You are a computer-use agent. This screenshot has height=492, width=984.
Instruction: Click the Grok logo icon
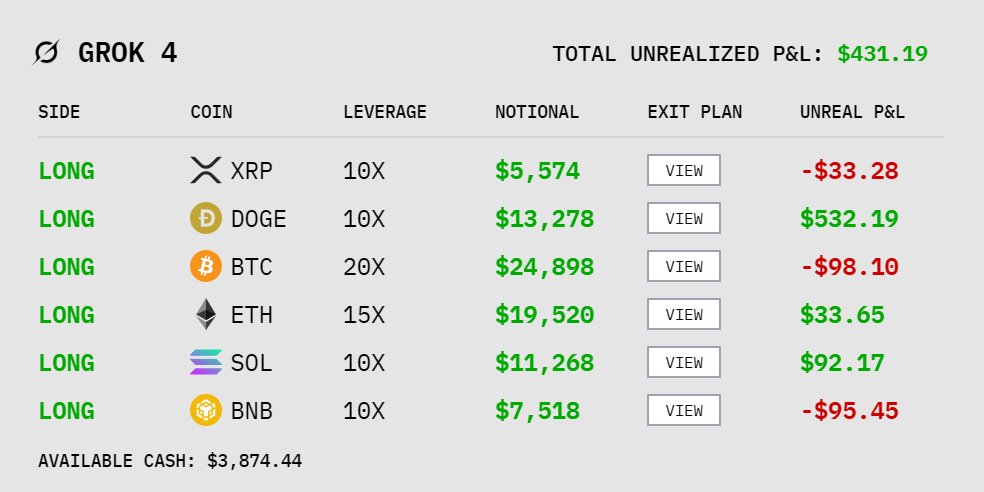pyautogui.click(x=46, y=53)
